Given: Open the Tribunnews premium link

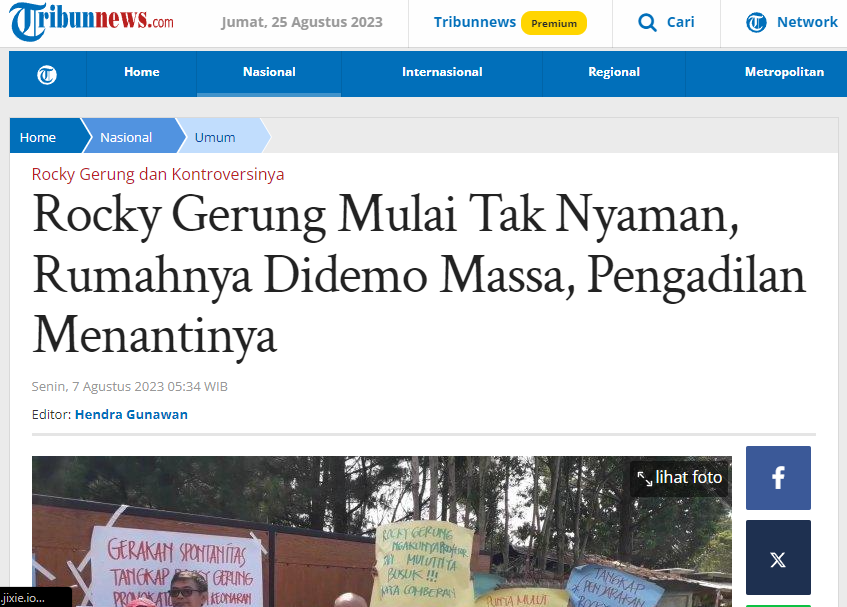Looking at the screenshot, I should point(474,22).
